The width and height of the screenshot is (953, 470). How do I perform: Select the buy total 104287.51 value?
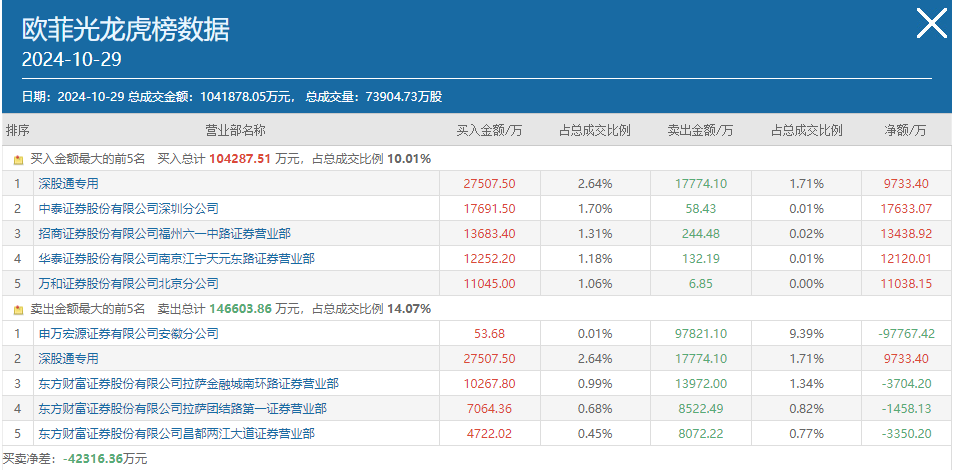pos(241,159)
